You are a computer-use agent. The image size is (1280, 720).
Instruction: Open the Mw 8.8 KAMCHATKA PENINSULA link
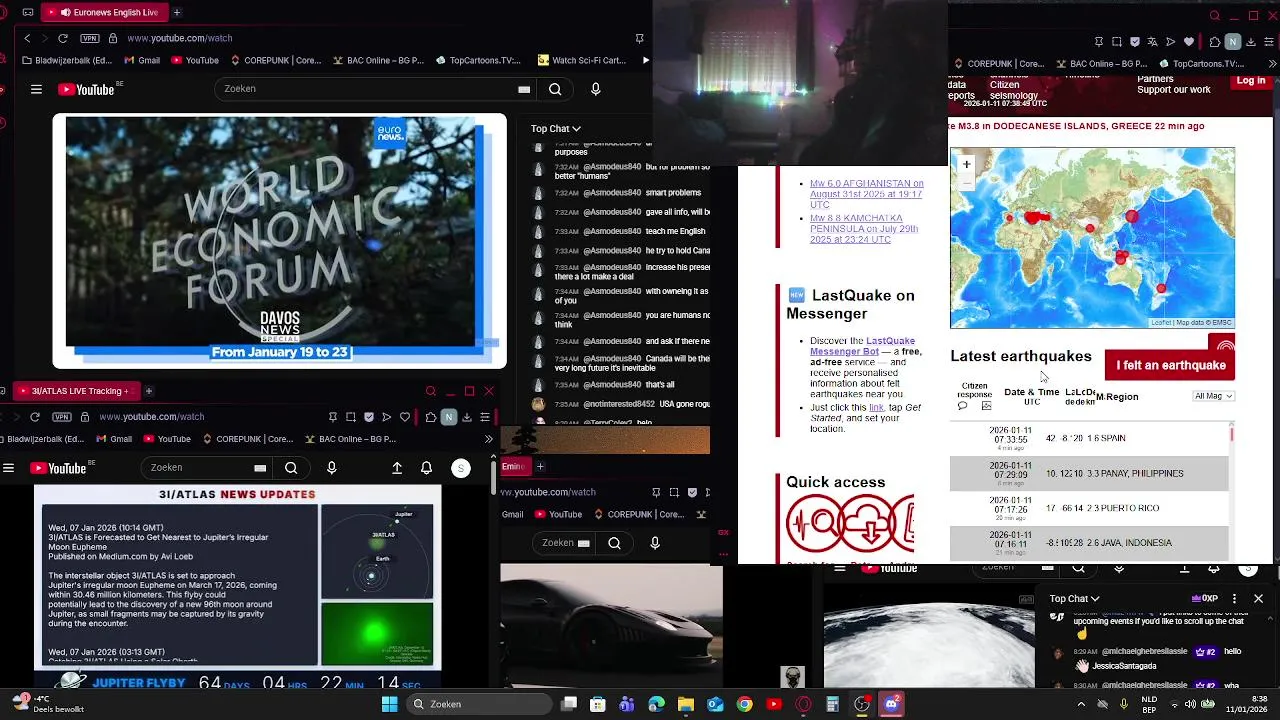click(x=864, y=229)
